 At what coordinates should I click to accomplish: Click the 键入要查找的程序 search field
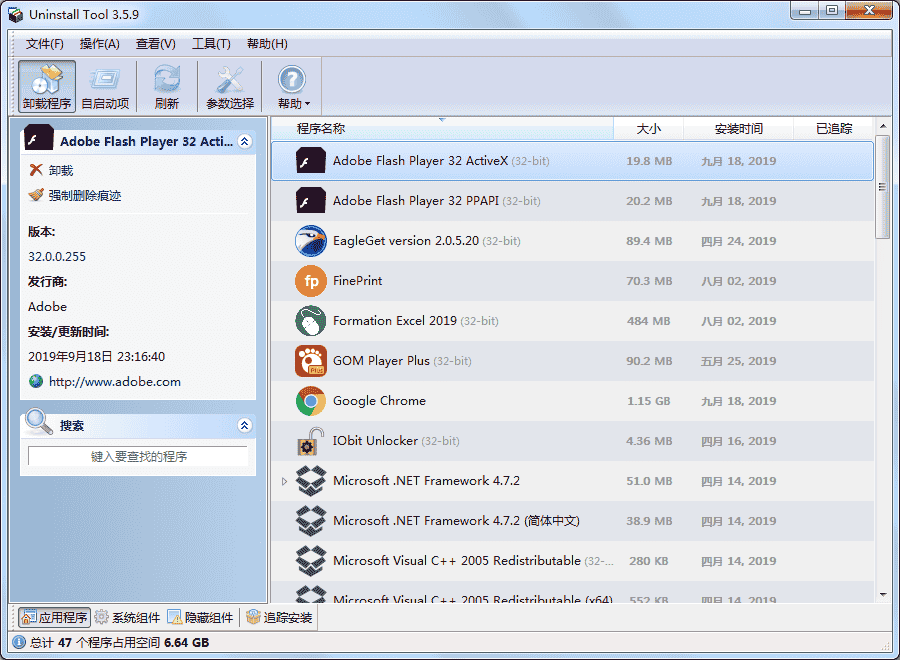tap(138, 456)
